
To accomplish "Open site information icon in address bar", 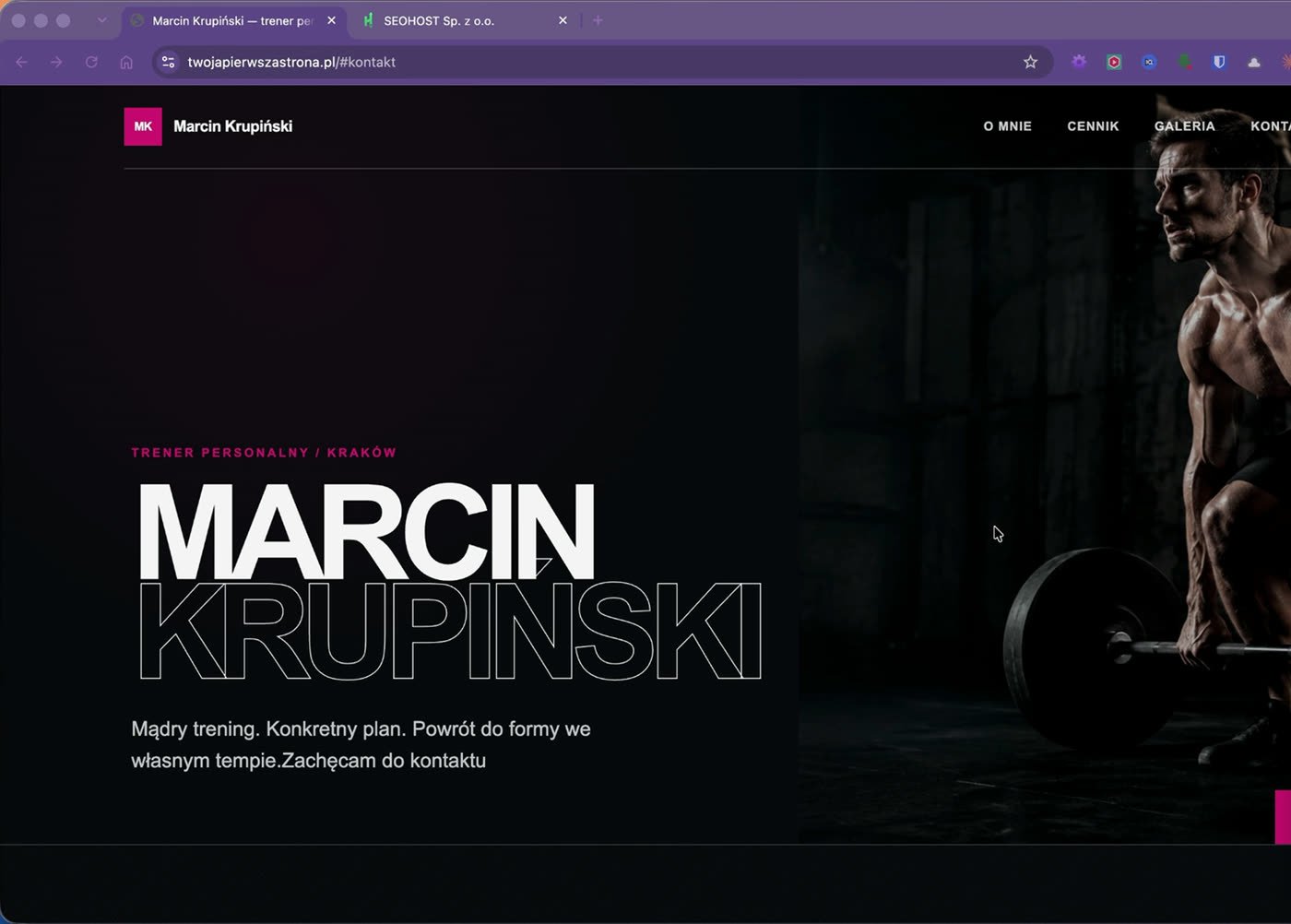I will 168,62.
